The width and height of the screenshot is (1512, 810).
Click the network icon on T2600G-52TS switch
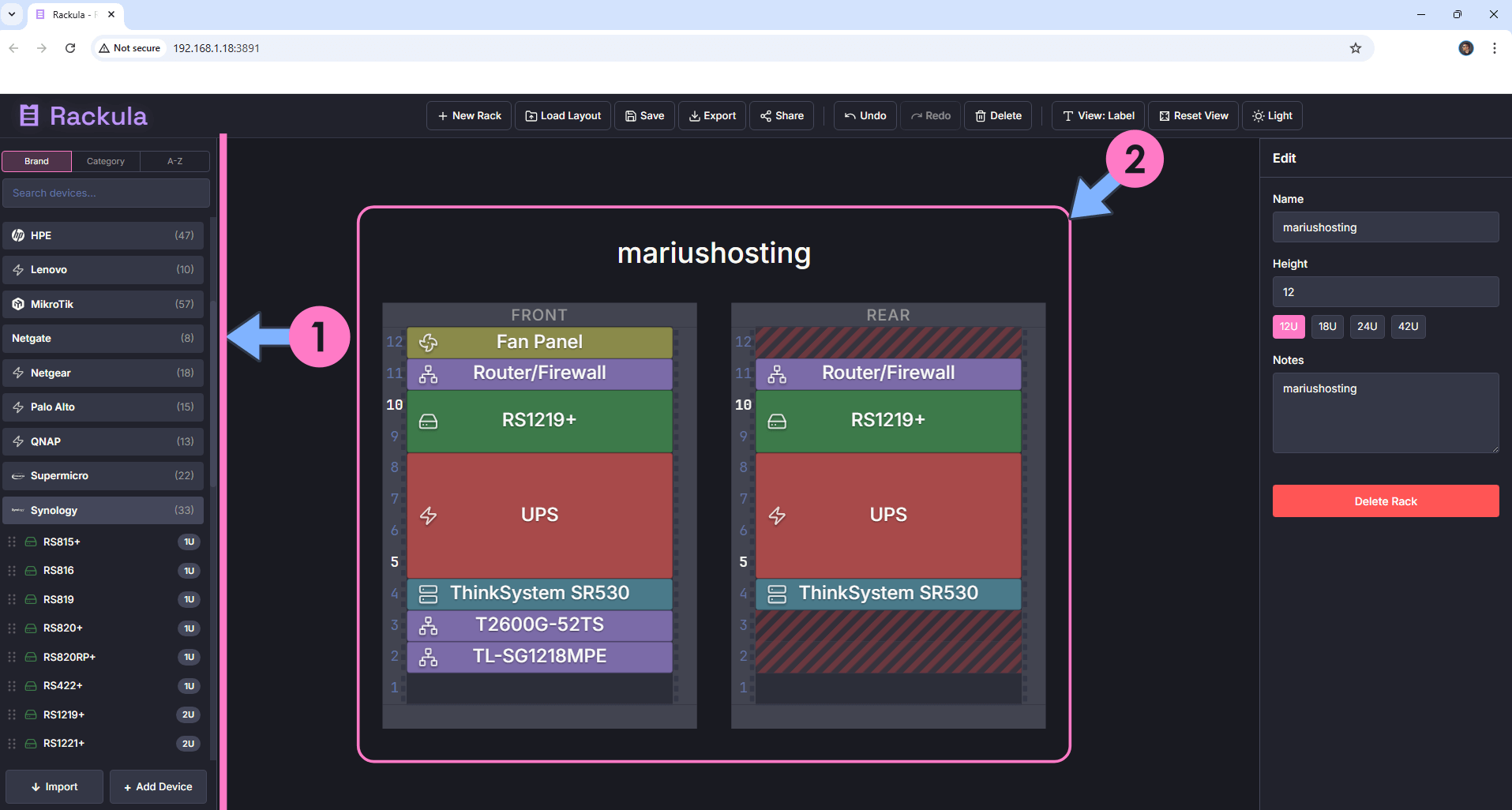428,625
